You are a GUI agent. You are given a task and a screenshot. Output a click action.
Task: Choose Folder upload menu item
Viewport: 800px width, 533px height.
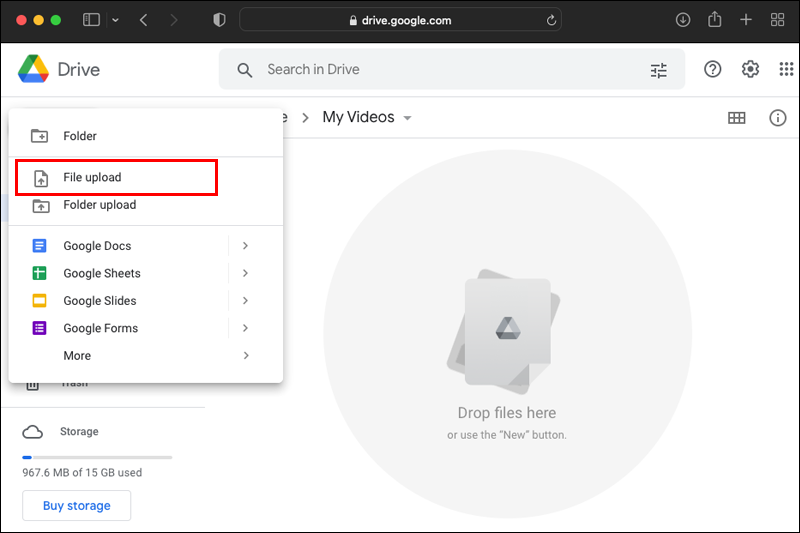[x=146, y=205]
